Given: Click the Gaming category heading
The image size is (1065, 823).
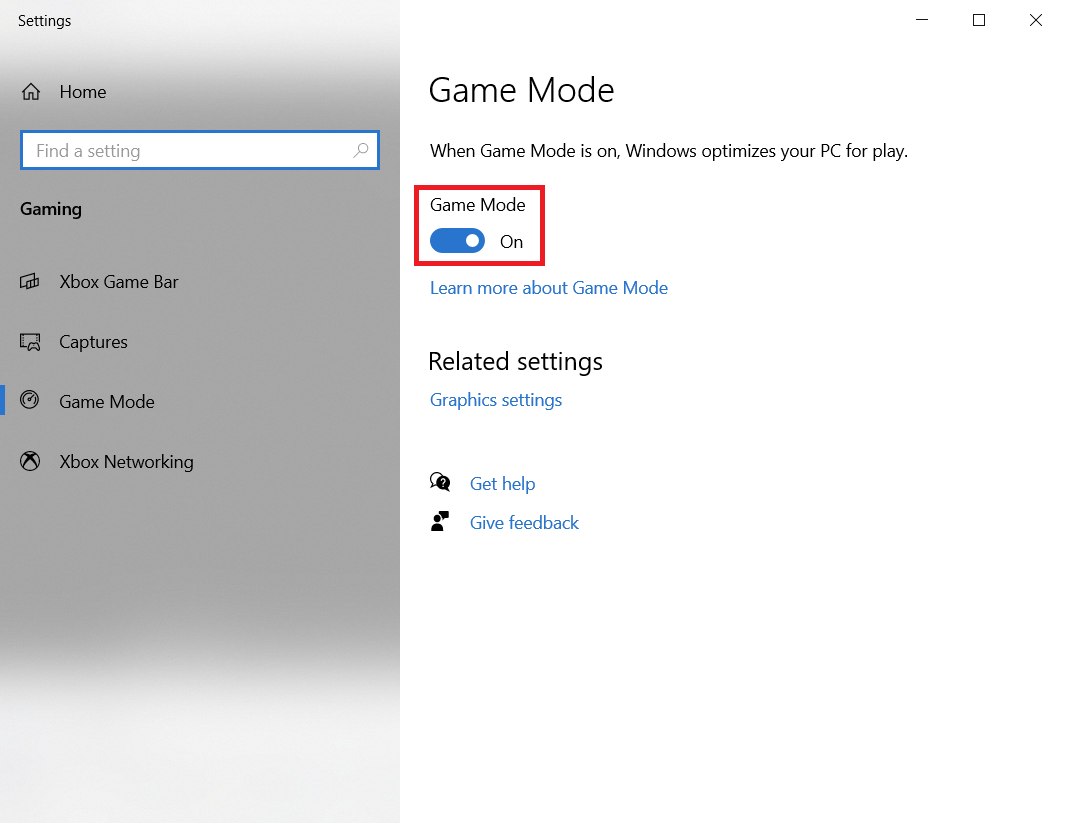Looking at the screenshot, I should [x=51, y=209].
